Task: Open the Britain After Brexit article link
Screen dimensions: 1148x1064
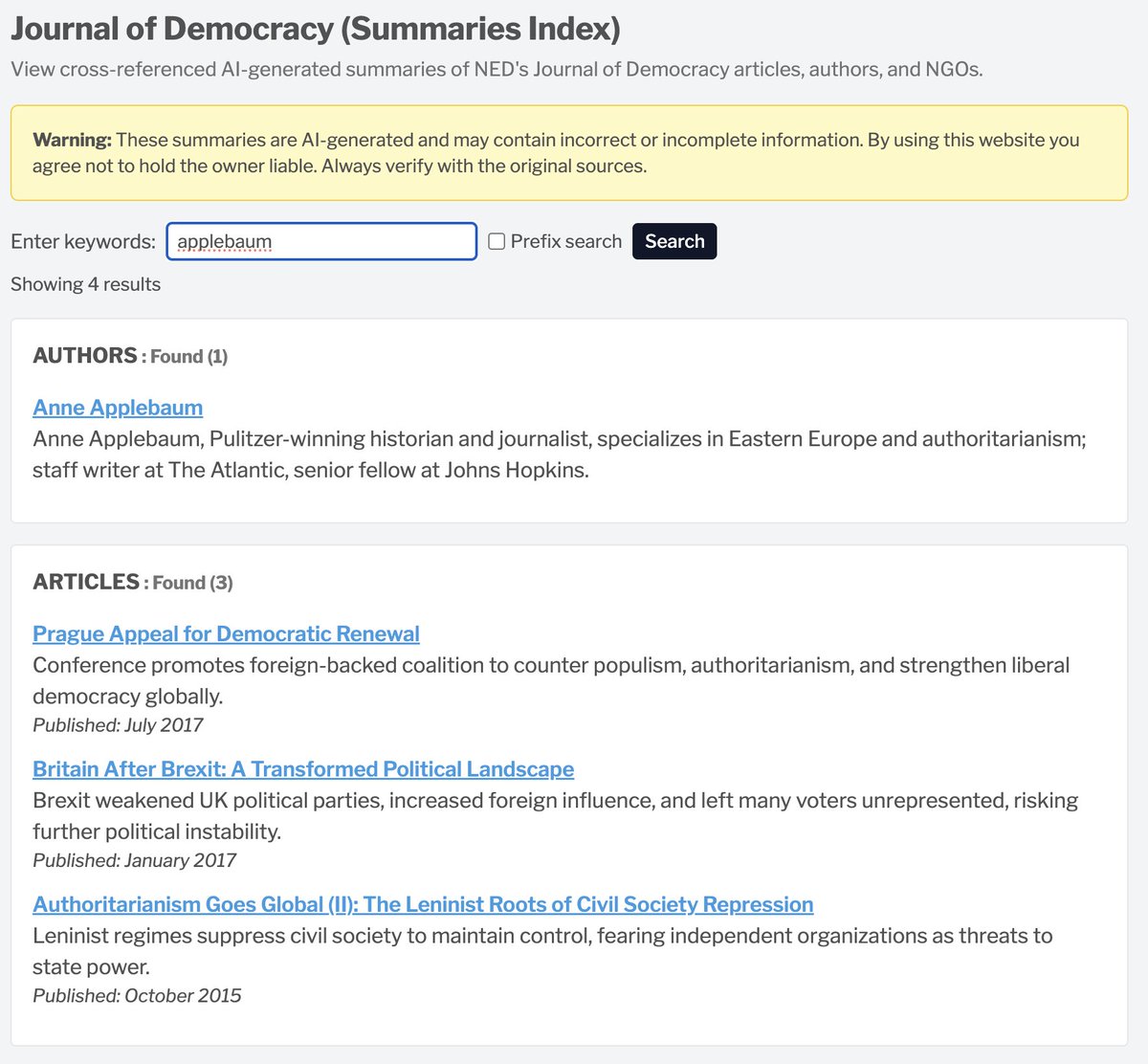Action: pyautogui.click(x=303, y=768)
